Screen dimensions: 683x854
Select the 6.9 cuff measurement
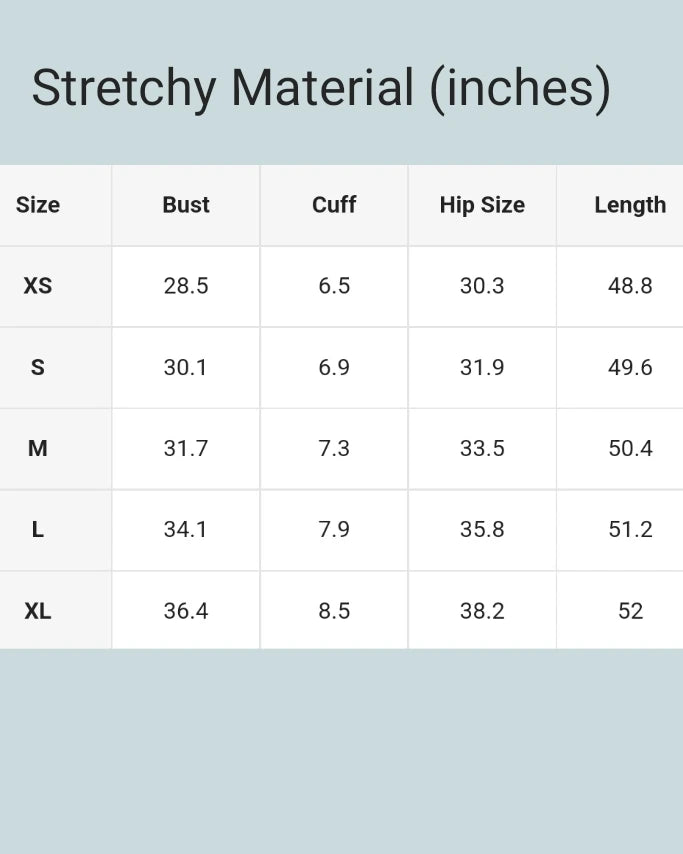pos(334,367)
